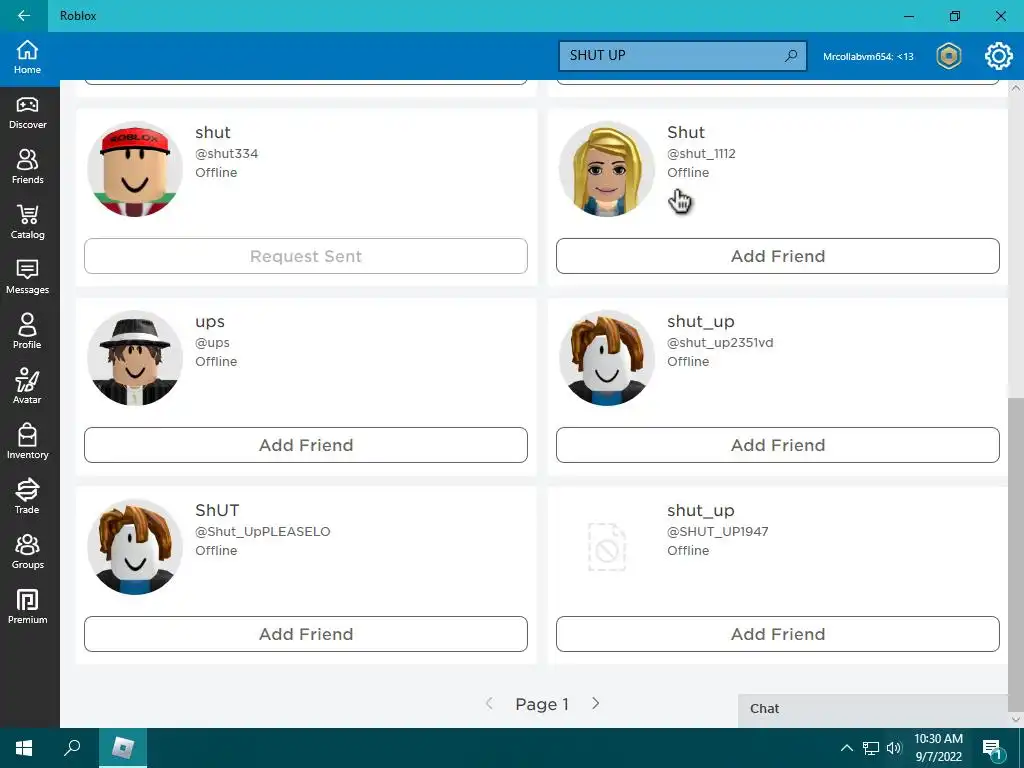The height and width of the screenshot is (768, 1024).
Task: Click the Request Sent button for shut334
Action: pos(306,256)
